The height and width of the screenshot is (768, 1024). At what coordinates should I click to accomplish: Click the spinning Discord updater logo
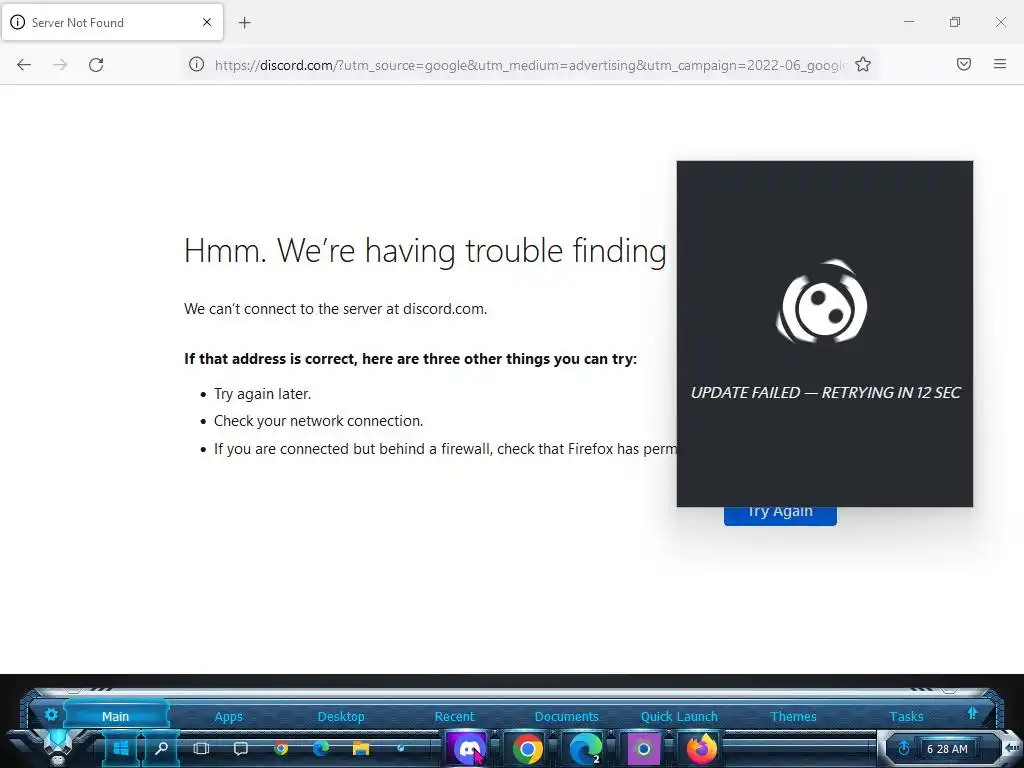822,302
